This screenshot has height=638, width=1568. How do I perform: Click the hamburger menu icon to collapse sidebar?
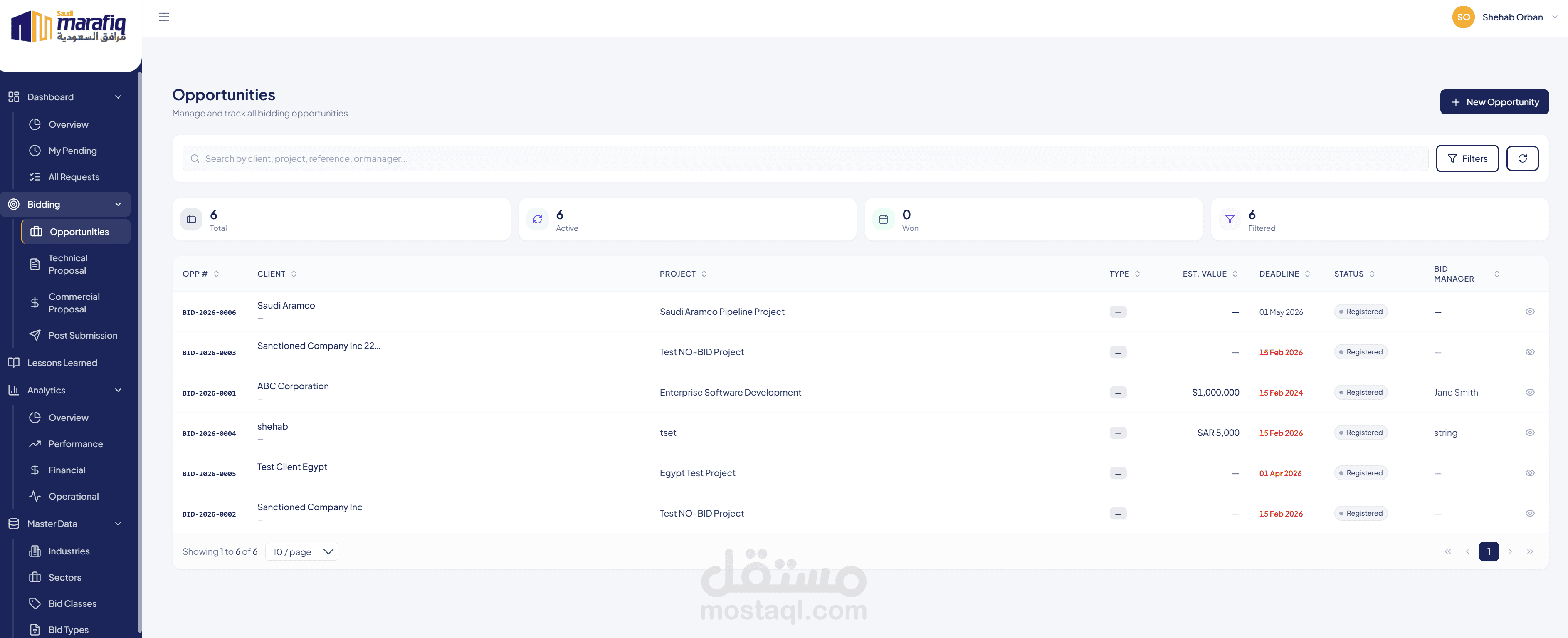tap(164, 17)
